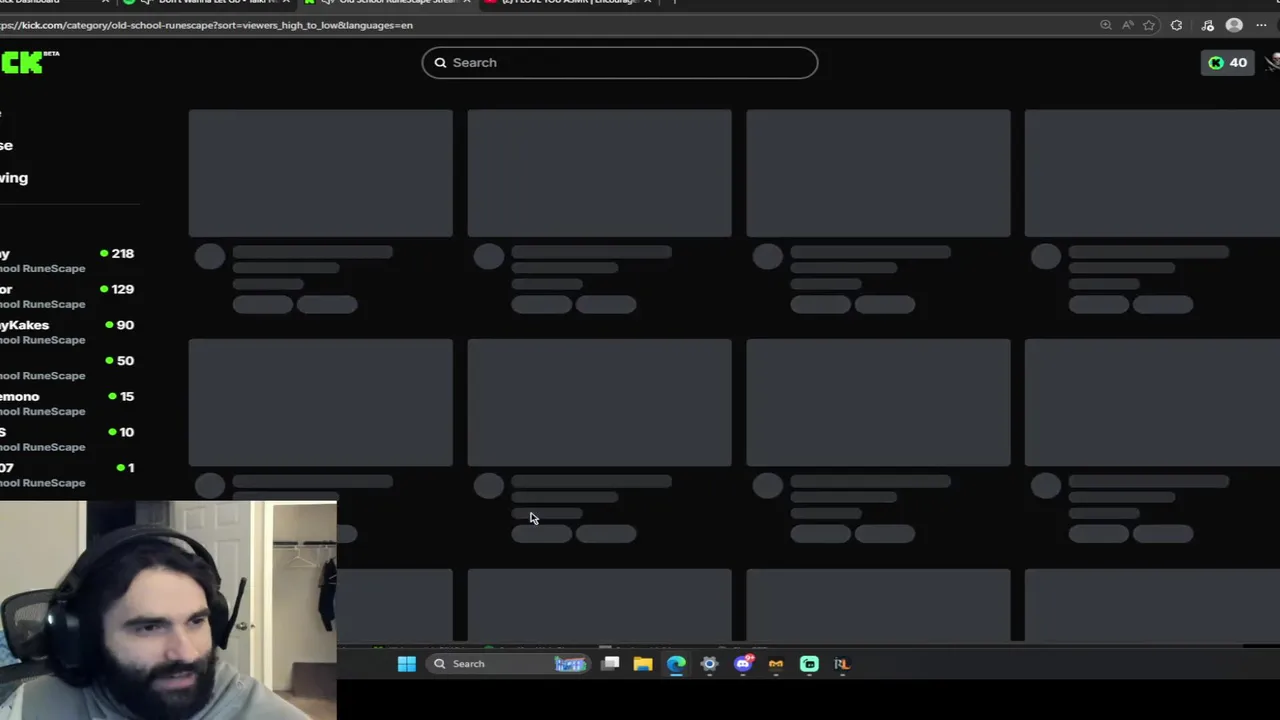The image size is (1280, 720).
Task: Open the ayKakes channel in sidebar
Action: (68, 332)
